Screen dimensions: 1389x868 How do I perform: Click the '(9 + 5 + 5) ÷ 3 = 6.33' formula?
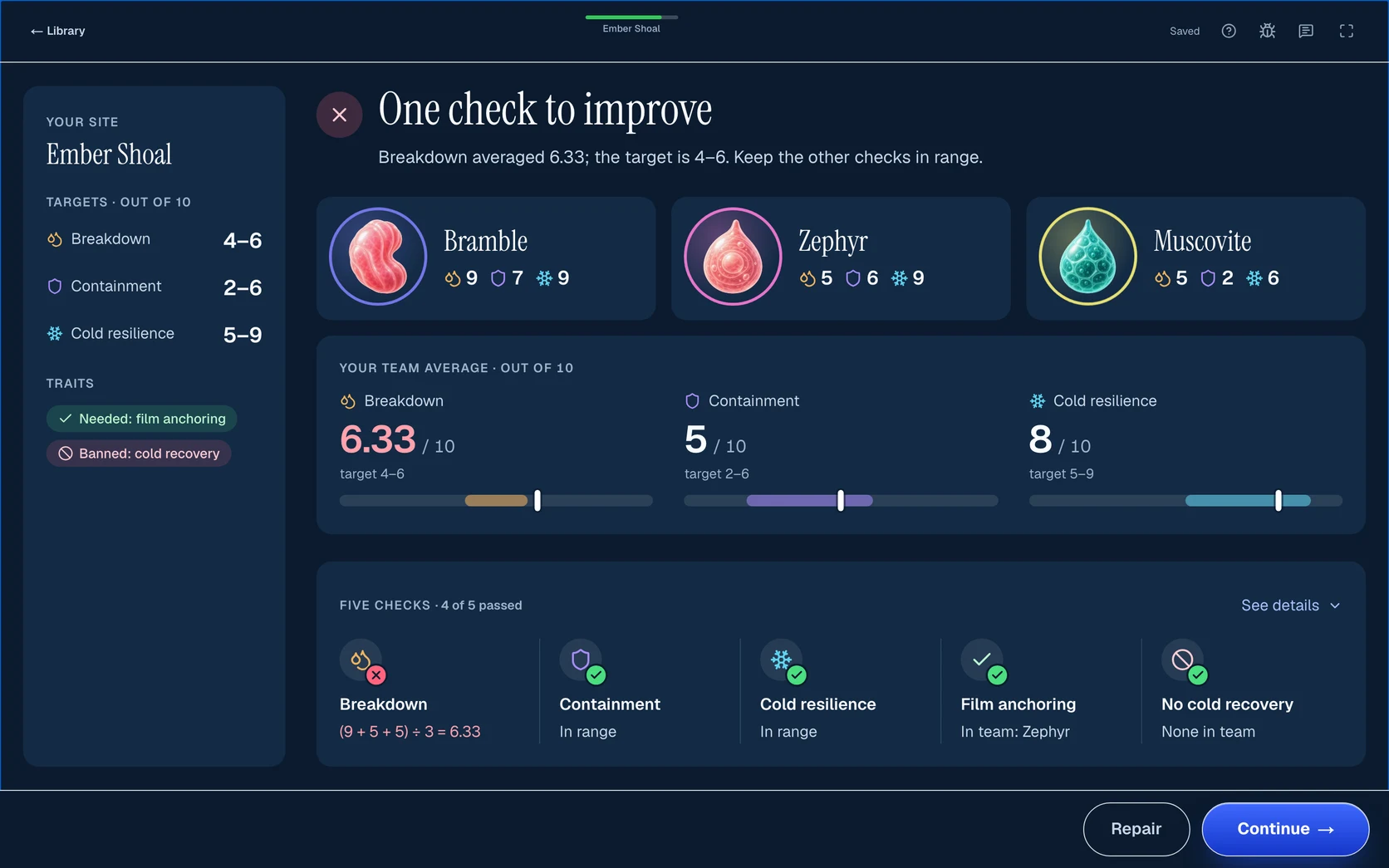pos(410,732)
